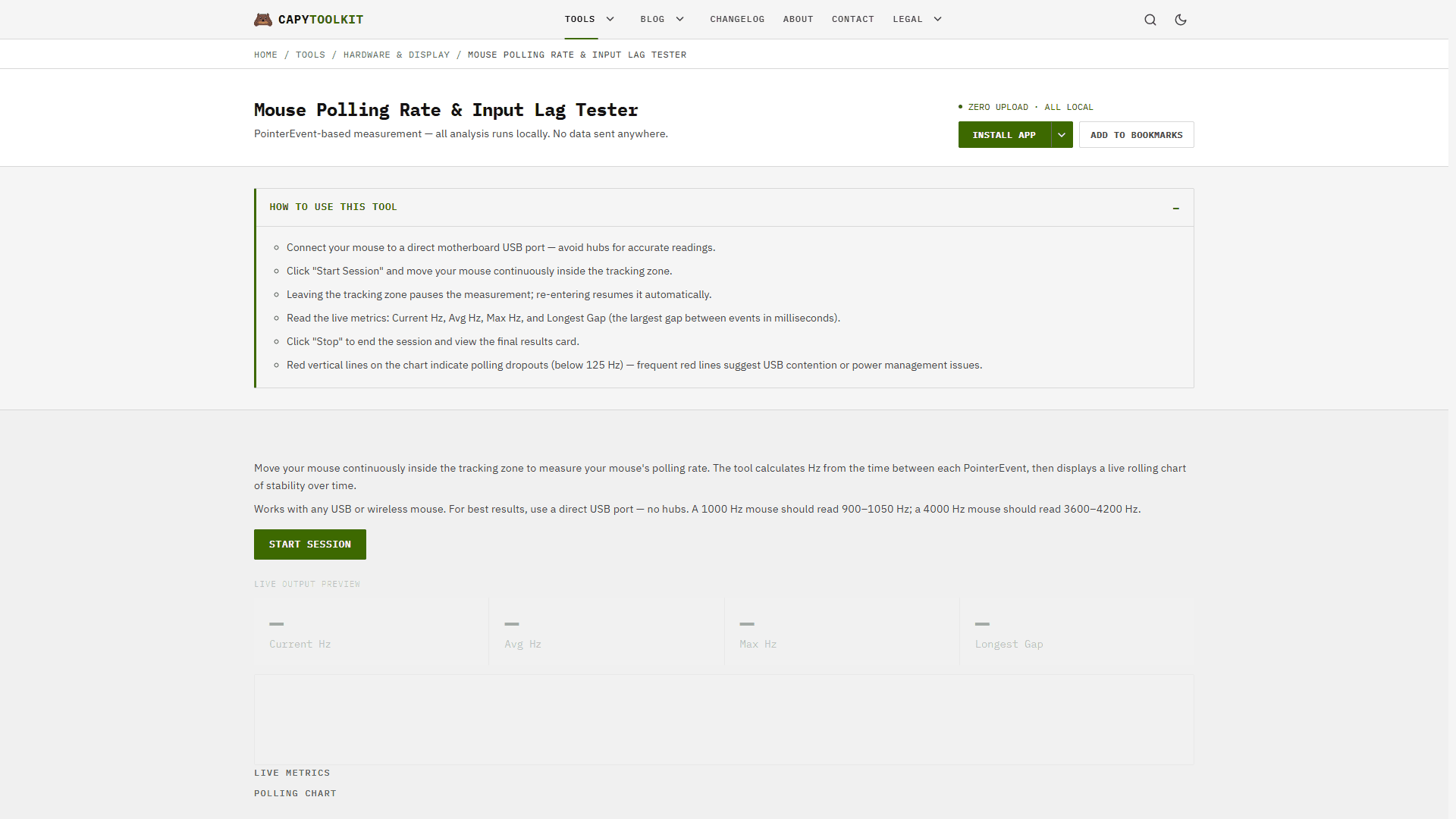Image resolution: width=1456 pixels, height=819 pixels.
Task: Open the About page
Action: [798, 19]
